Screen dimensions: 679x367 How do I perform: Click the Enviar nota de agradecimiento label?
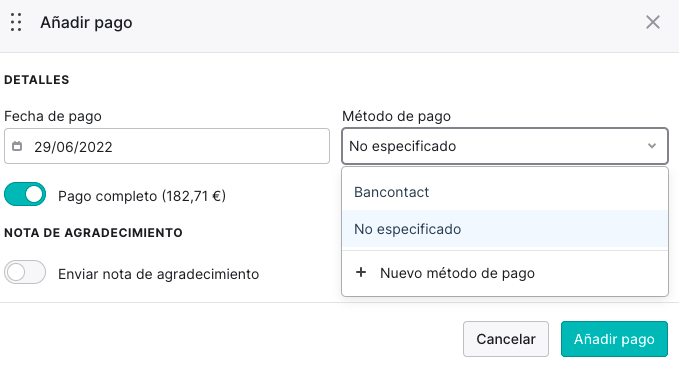158,274
